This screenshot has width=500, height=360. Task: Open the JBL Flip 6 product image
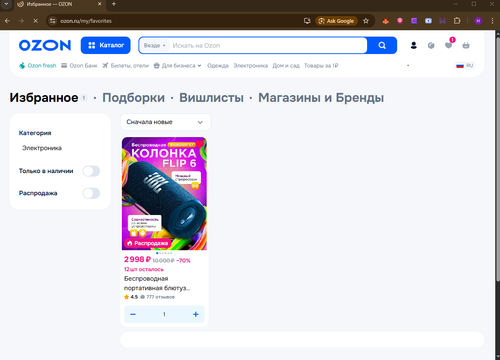tap(164, 193)
